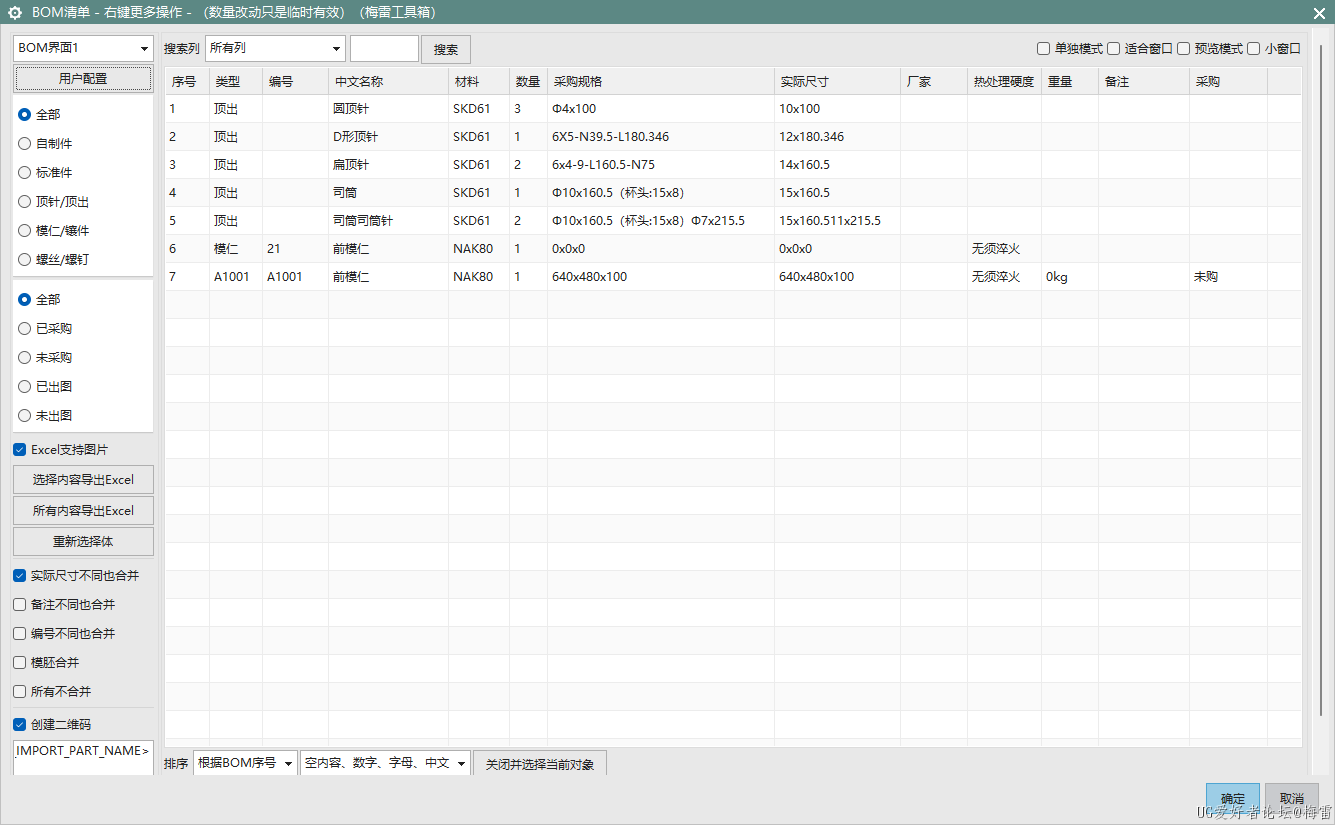The width and height of the screenshot is (1335, 825).
Task: Click 关闭并选择当前对象 button
Action: [x=540, y=764]
